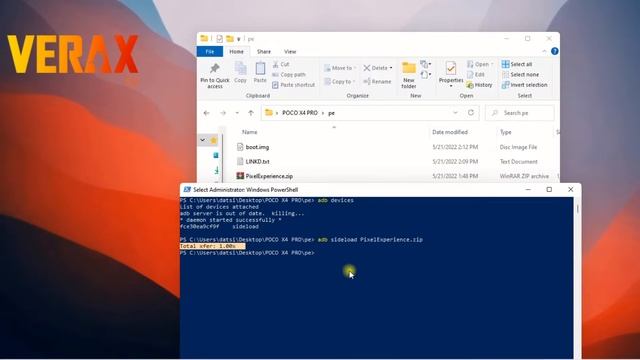
Task: Switch to the Share ribbon tab
Action: [264, 51]
